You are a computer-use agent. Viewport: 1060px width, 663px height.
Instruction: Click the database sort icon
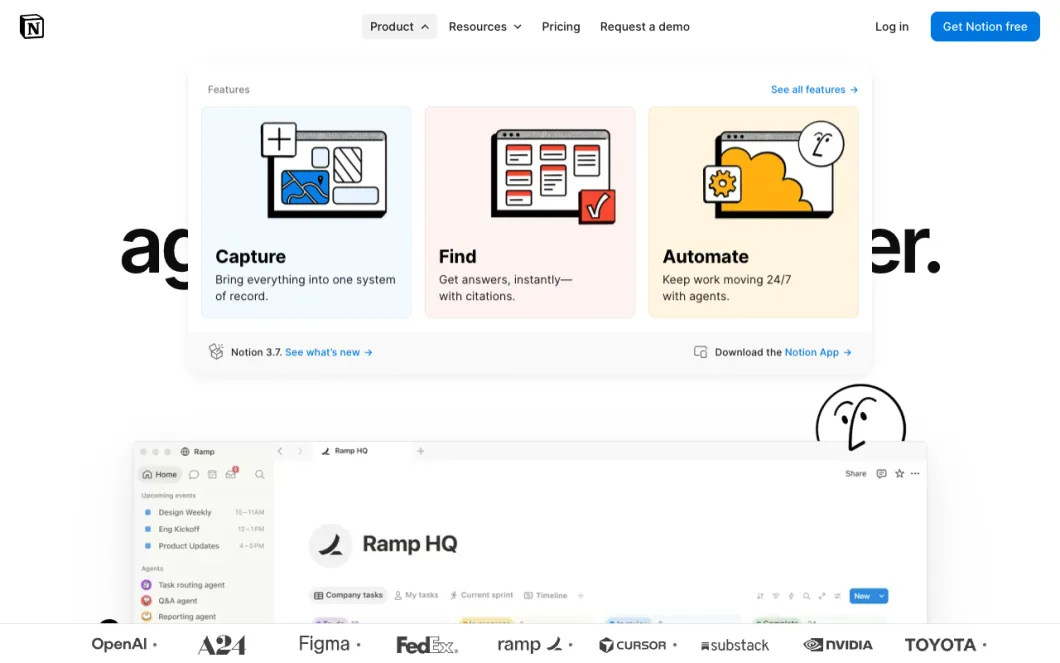(760, 596)
